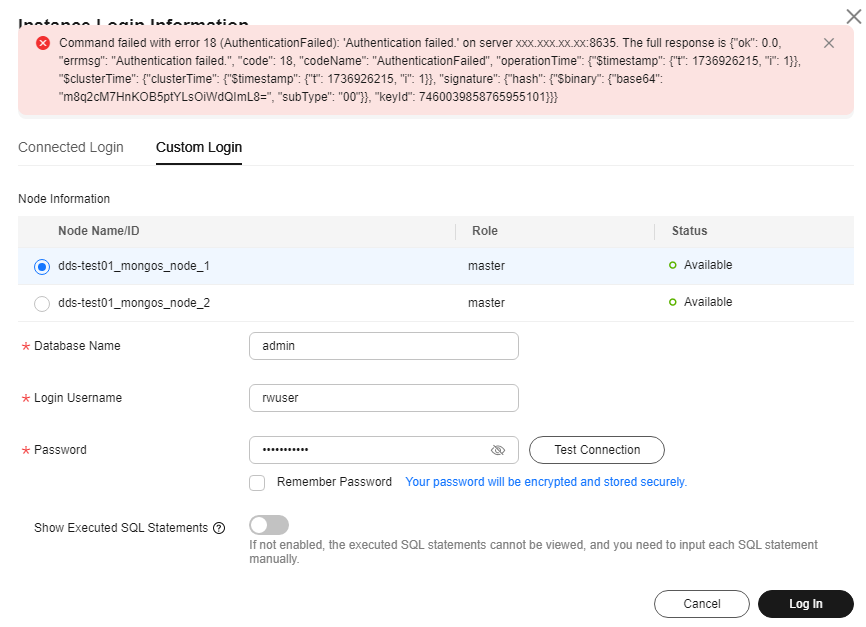Enable the Show Executed SQL Statements switch

pos(269,525)
